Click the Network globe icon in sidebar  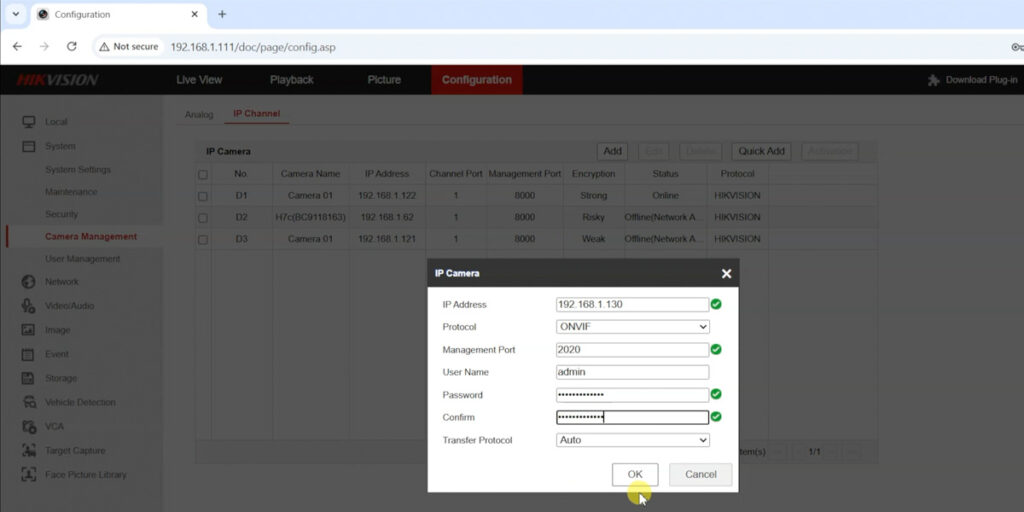pyautogui.click(x=28, y=282)
